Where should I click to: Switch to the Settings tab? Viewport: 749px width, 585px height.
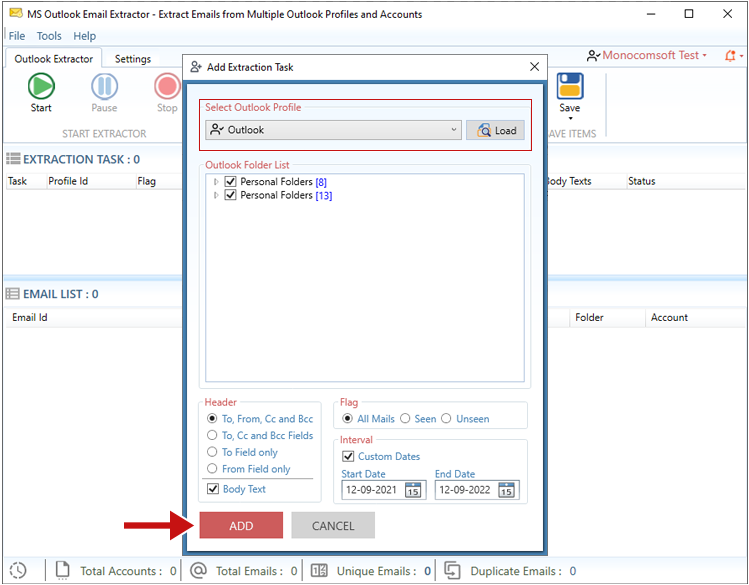(133, 59)
